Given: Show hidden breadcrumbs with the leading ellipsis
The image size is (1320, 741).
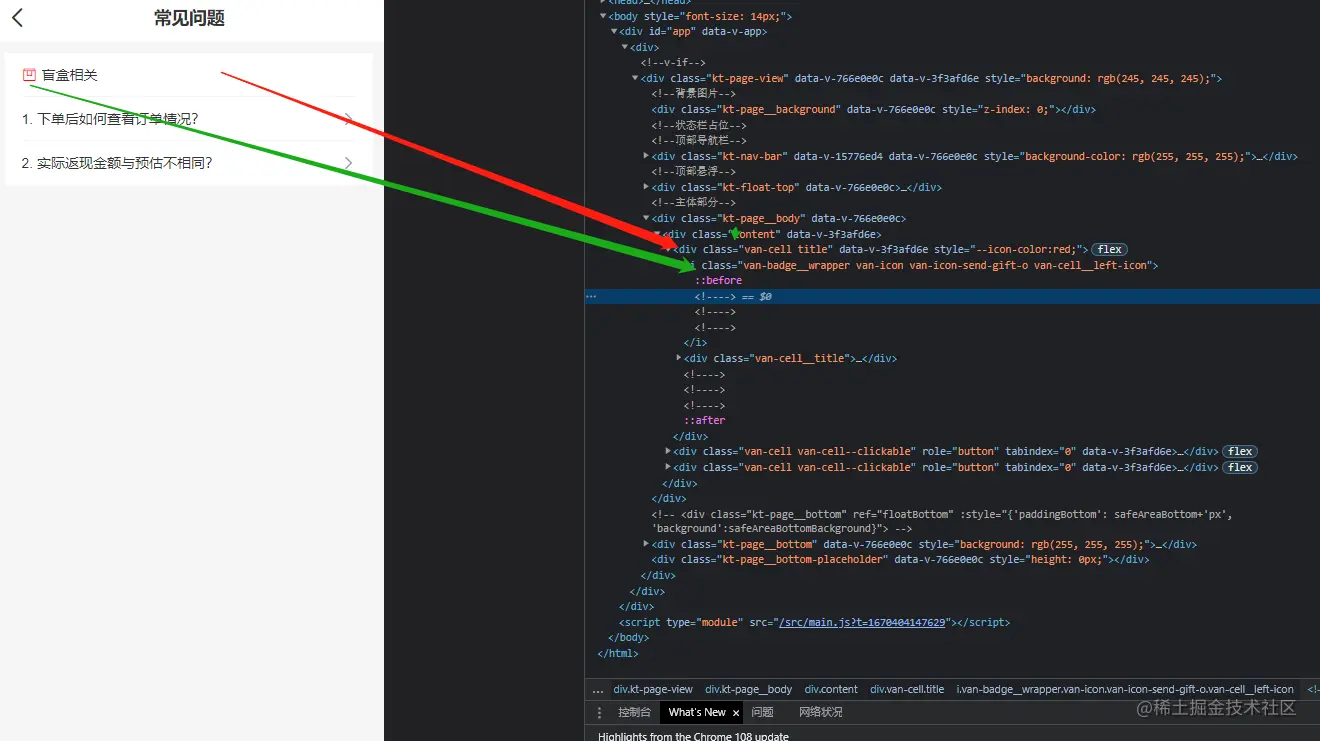Looking at the screenshot, I should point(598,689).
